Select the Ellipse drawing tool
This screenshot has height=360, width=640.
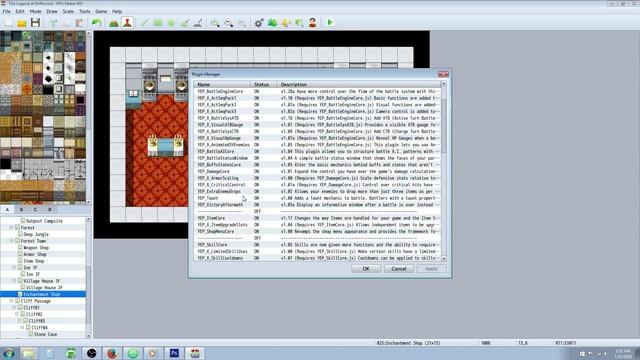coord(171,23)
